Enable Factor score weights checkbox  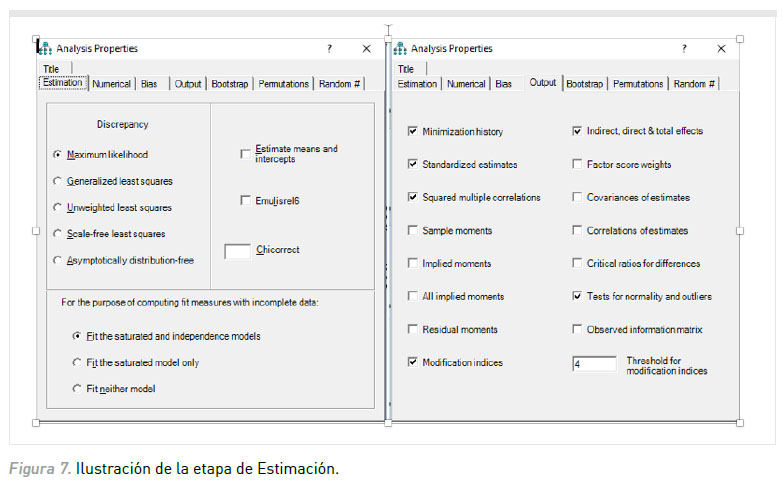click(577, 164)
